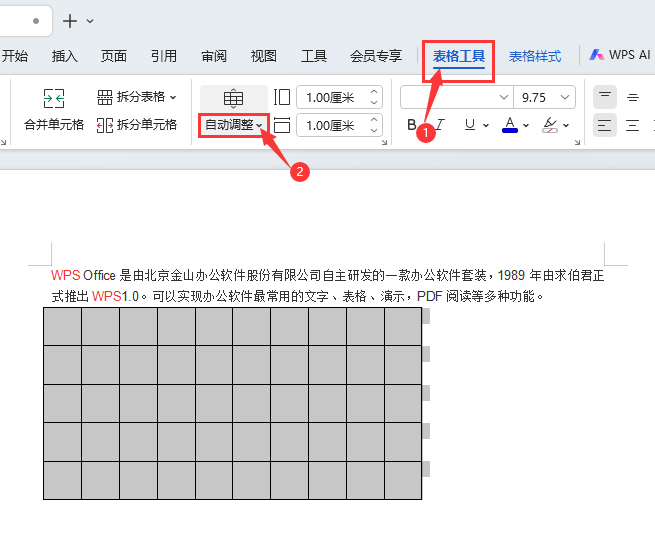Open the 会员专享 tab
The image size is (655, 549).
coord(376,56)
